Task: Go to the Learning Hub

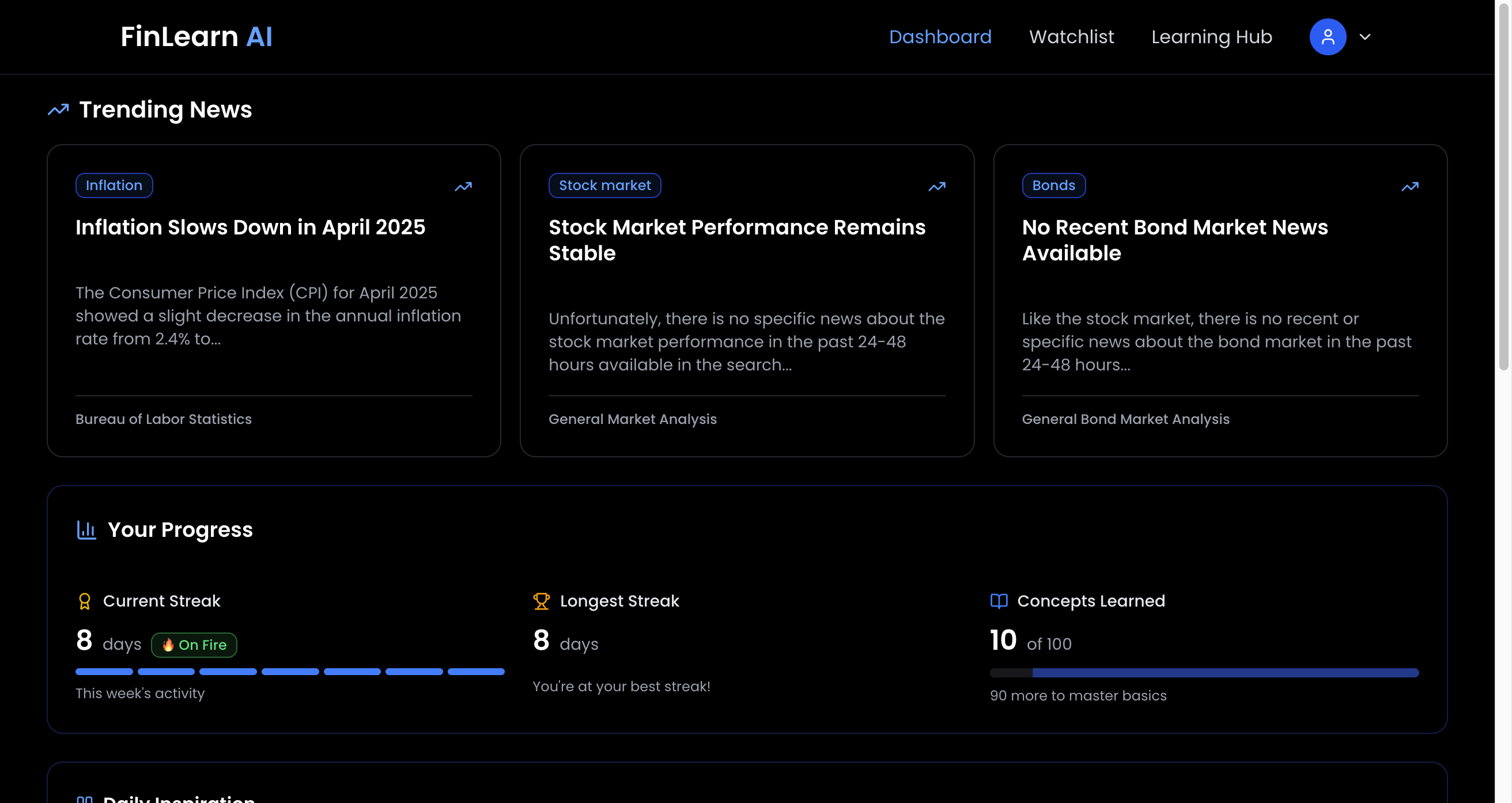Action: 1211,37
